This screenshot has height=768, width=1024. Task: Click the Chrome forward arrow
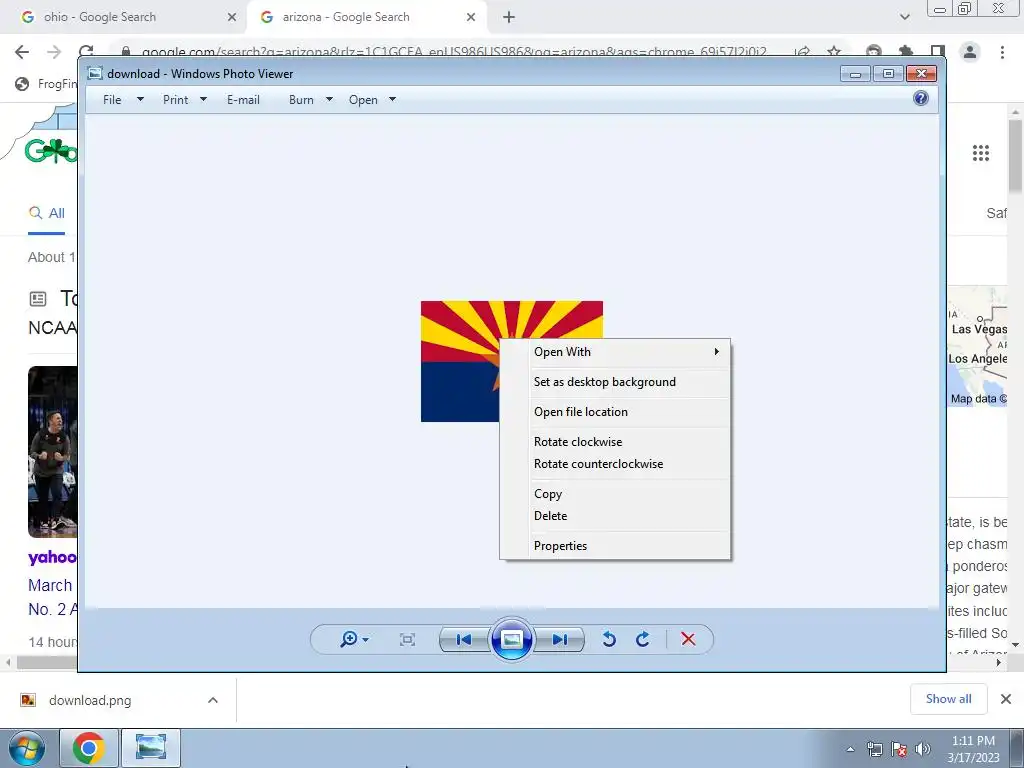(x=54, y=52)
